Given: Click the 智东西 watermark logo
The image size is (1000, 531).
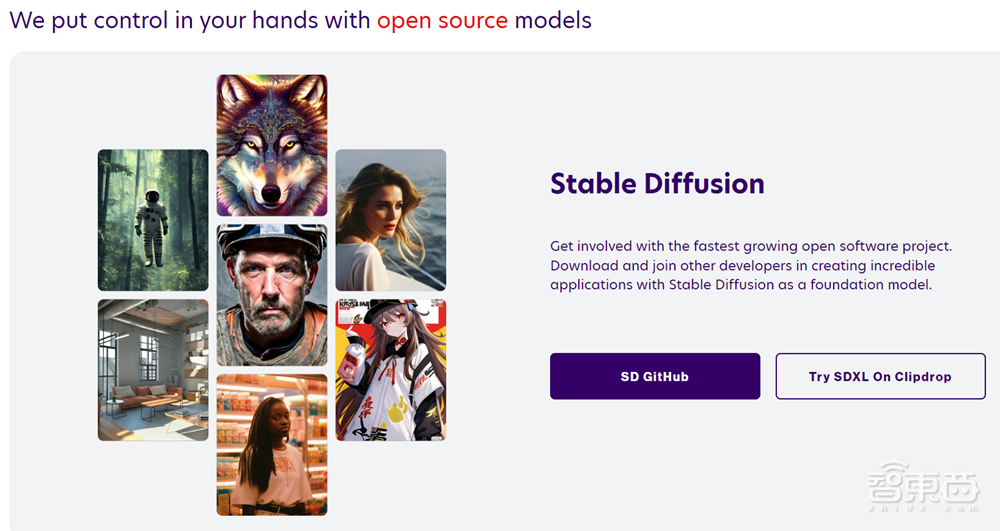Looking at the screenshot, I should [922, 492].
